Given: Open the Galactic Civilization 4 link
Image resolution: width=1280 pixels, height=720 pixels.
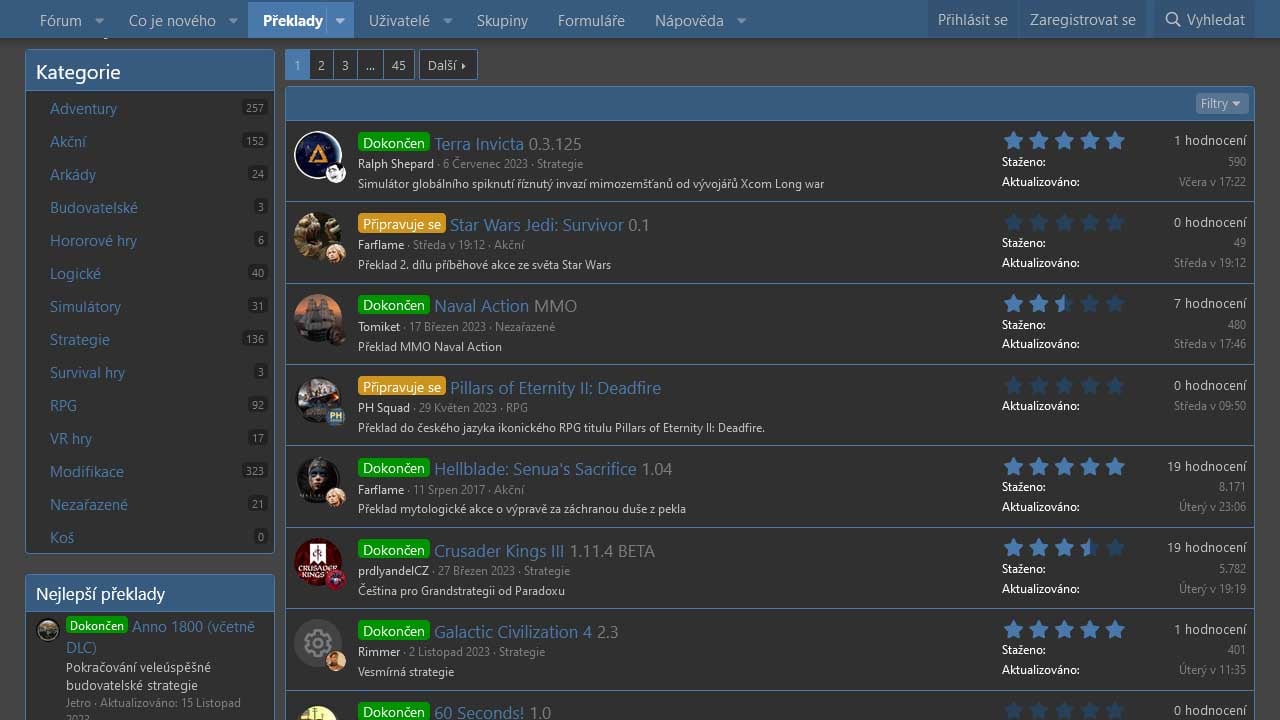Looking at the screenshot, I should (513, 632).
